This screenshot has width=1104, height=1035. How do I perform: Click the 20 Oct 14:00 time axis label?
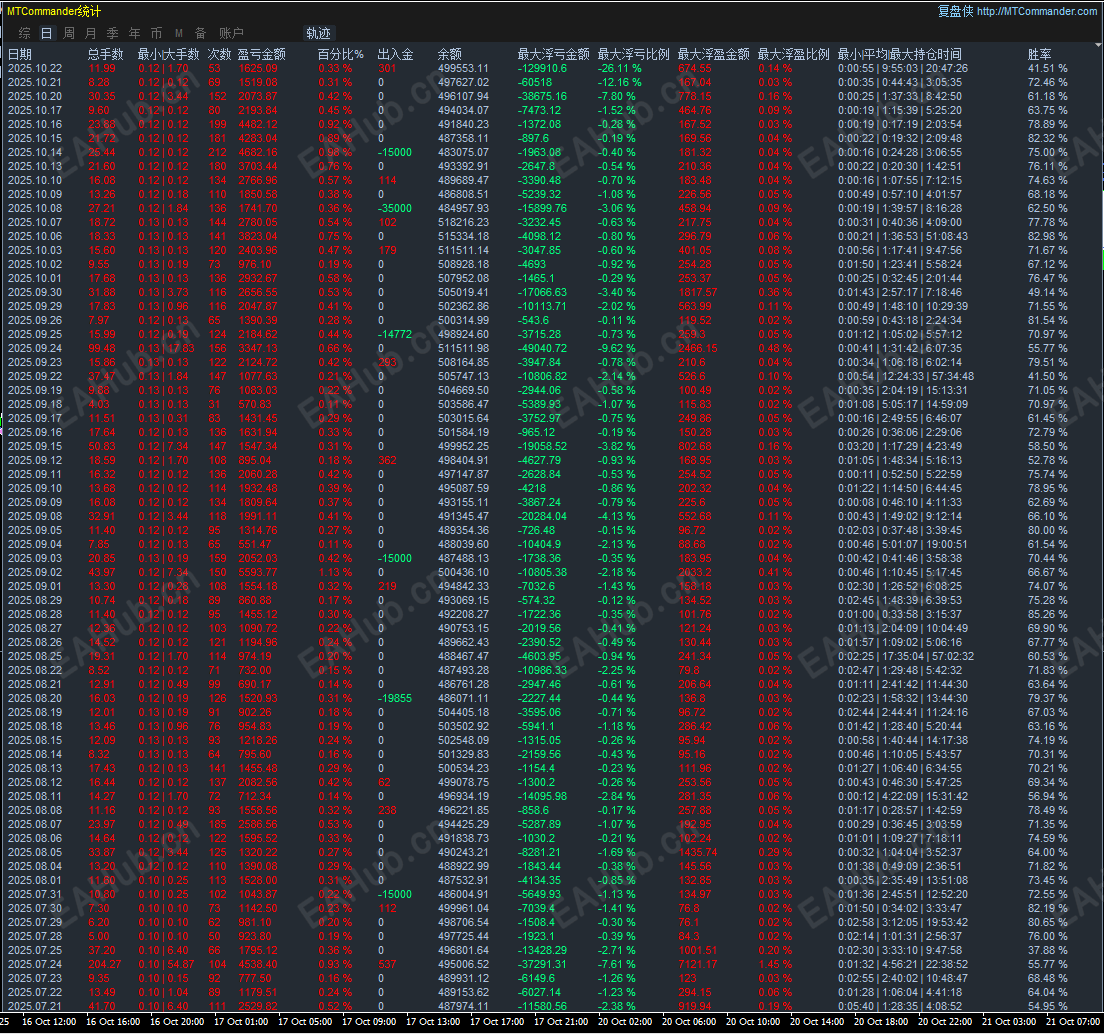817,1022
